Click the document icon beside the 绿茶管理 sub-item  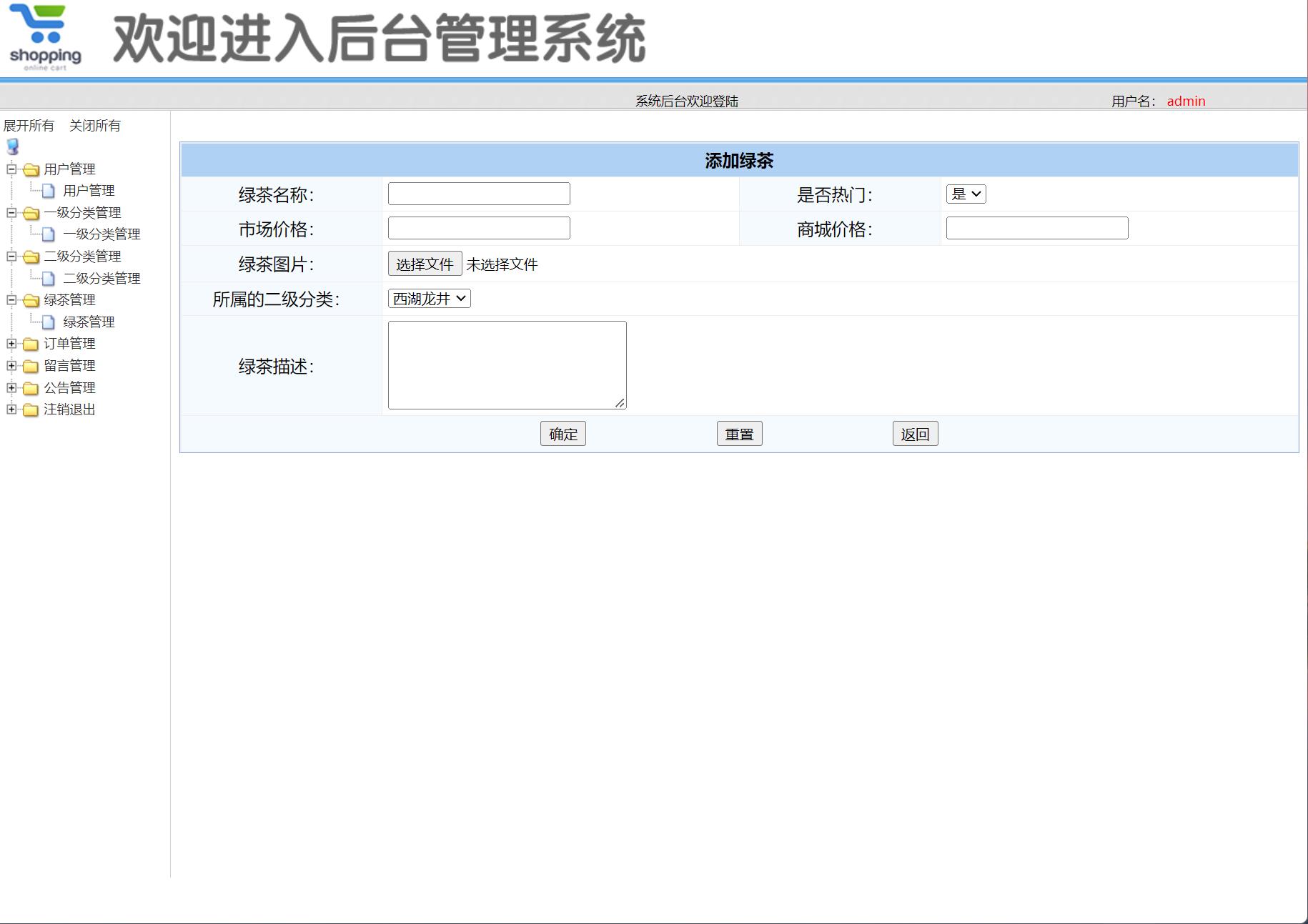(x=47, y=322)
